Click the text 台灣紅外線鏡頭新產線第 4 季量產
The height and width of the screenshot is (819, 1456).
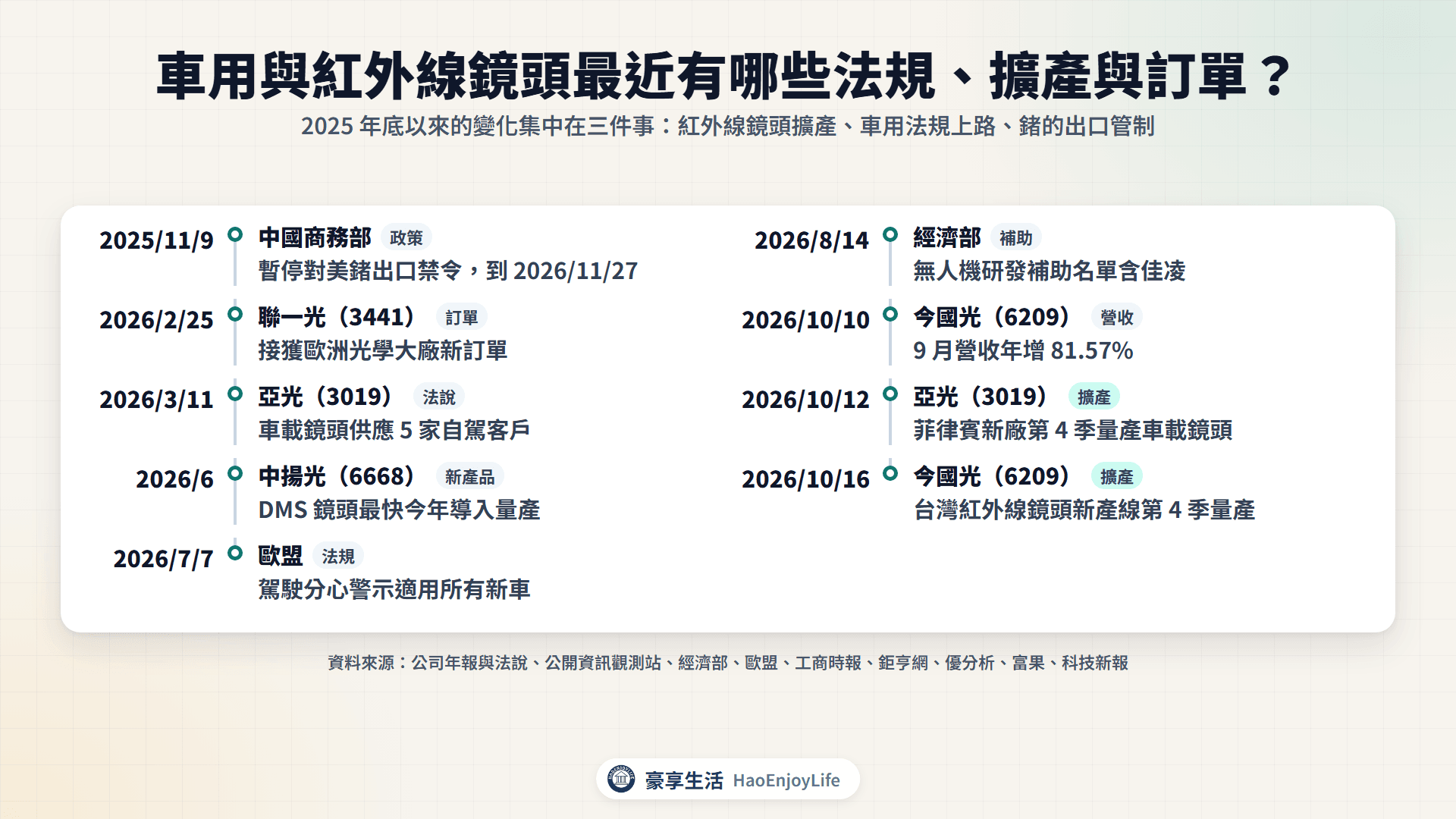pos(1084,510)
